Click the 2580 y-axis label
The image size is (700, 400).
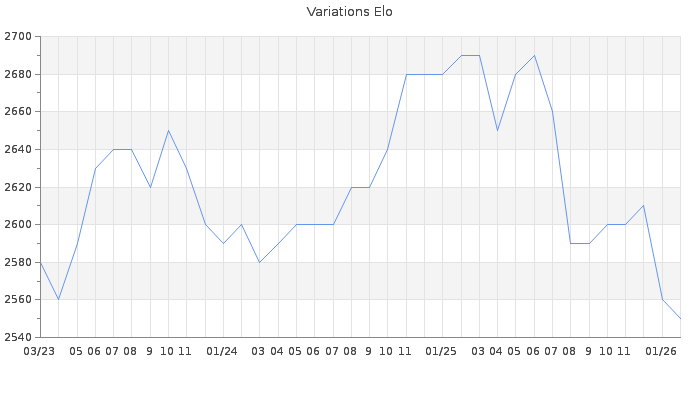pyautogui.click(x=18, y=262)
